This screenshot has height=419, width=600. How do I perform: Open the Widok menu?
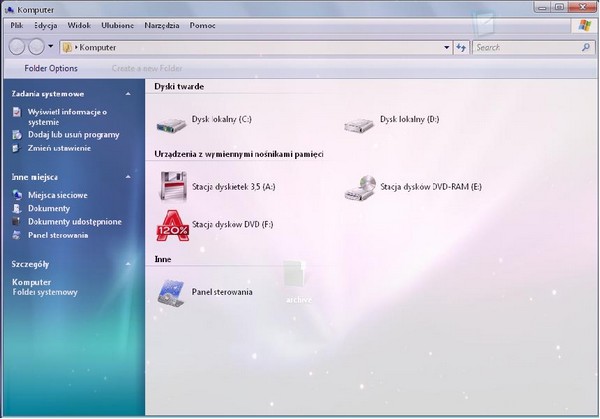point(78,23)
